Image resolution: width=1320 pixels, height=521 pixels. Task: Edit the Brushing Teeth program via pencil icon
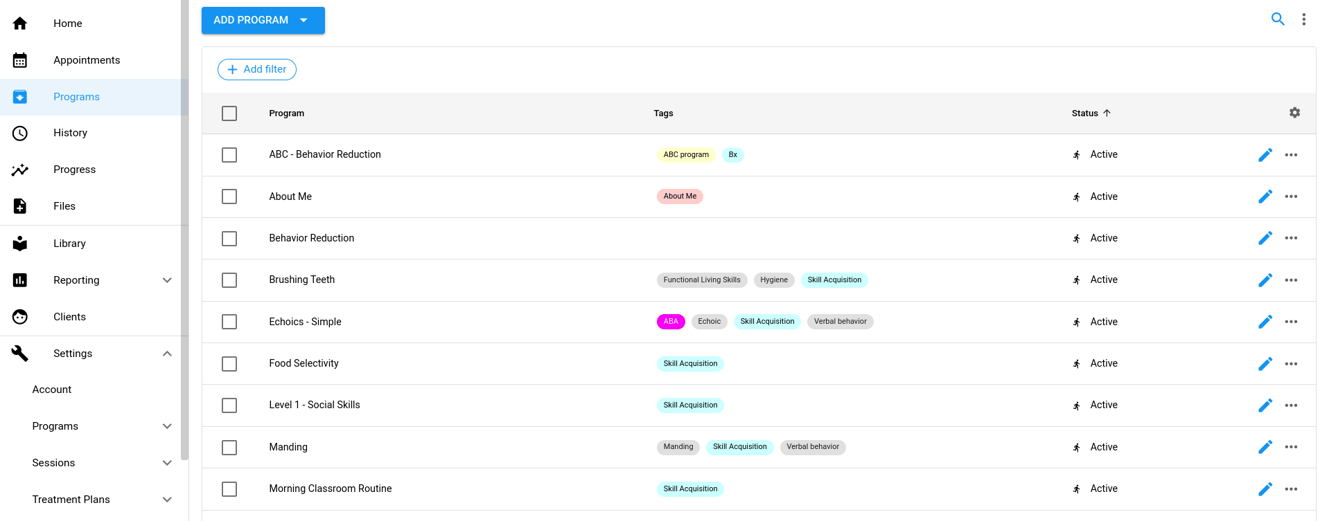tap(1264, 280)
